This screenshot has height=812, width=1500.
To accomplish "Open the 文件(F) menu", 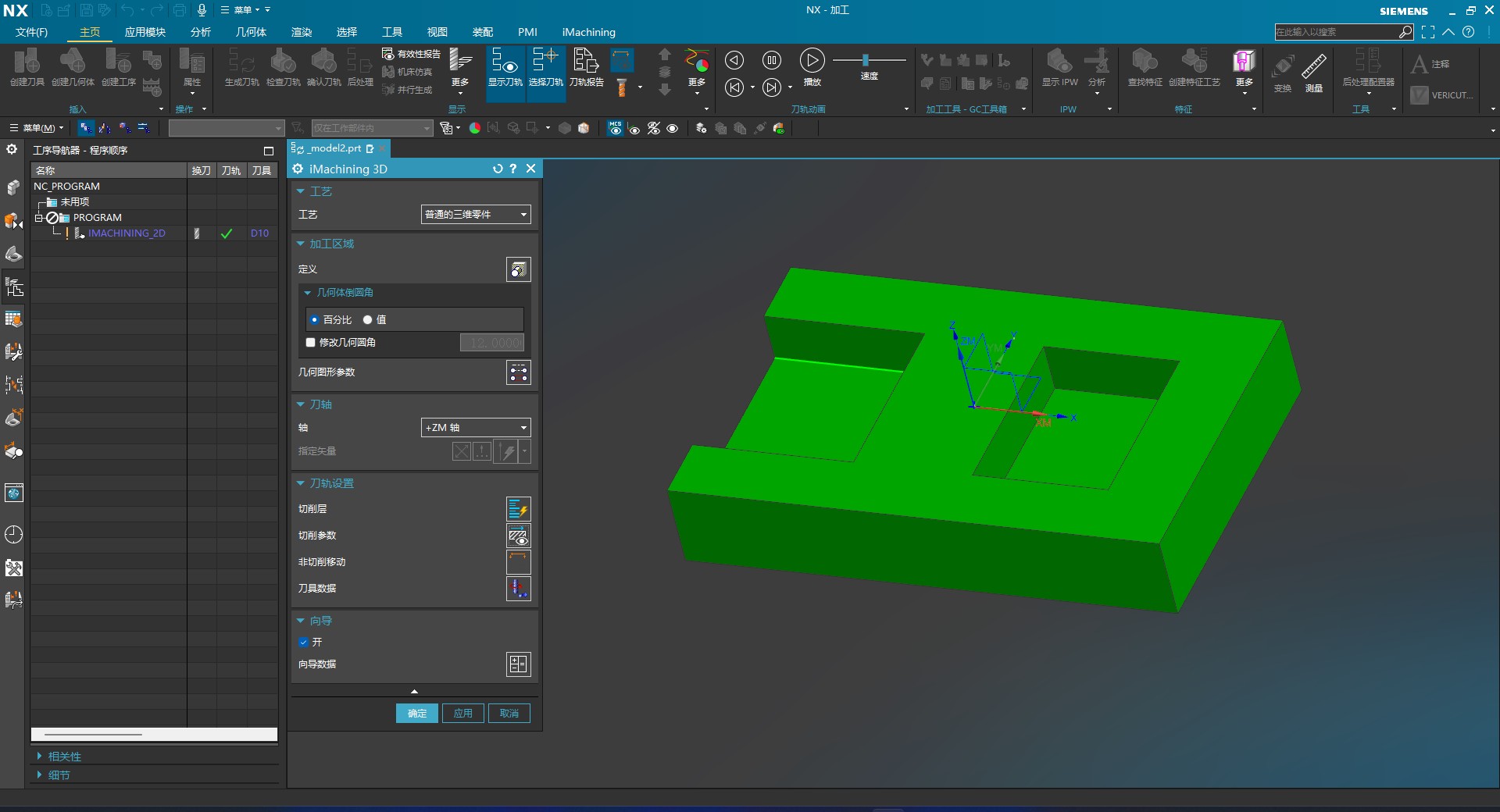I will (31, 32).
